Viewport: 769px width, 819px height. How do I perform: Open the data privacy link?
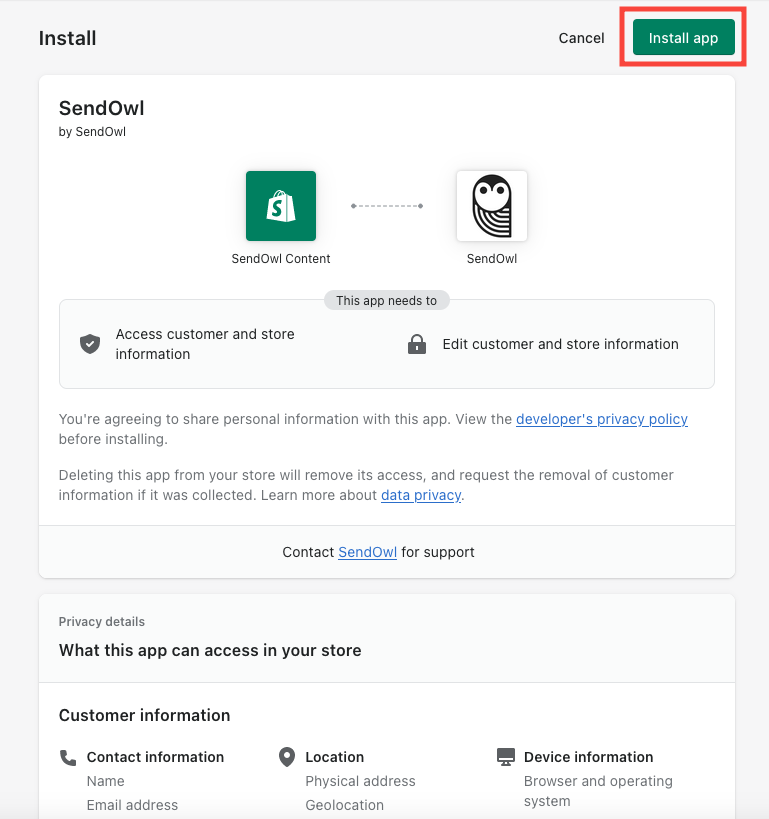coord(421,494)
